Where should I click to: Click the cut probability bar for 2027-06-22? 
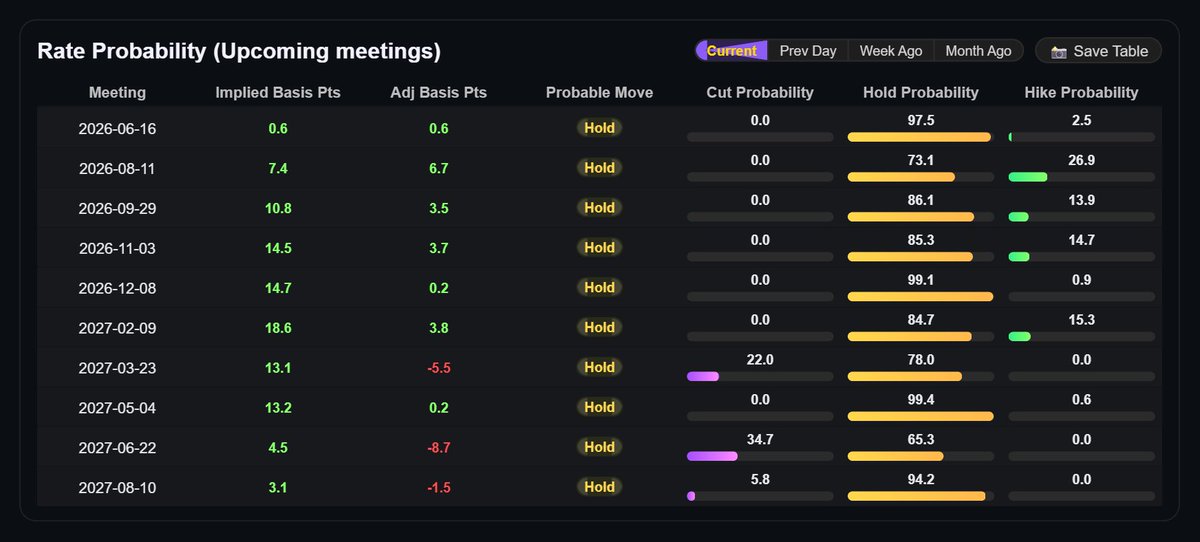pyautogui.click(x=760, y=456)
